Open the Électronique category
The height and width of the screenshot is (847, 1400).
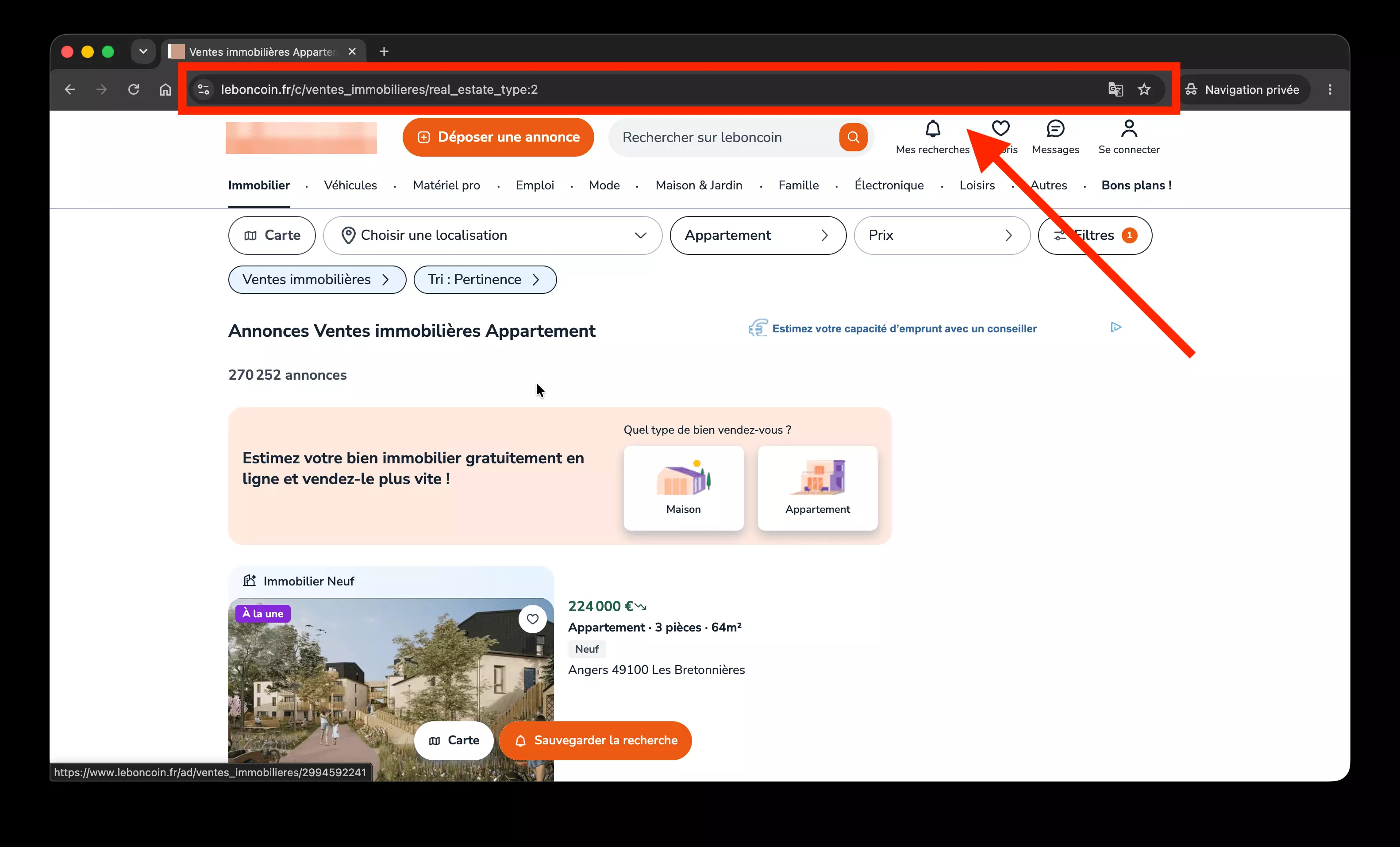click(889, 185)
